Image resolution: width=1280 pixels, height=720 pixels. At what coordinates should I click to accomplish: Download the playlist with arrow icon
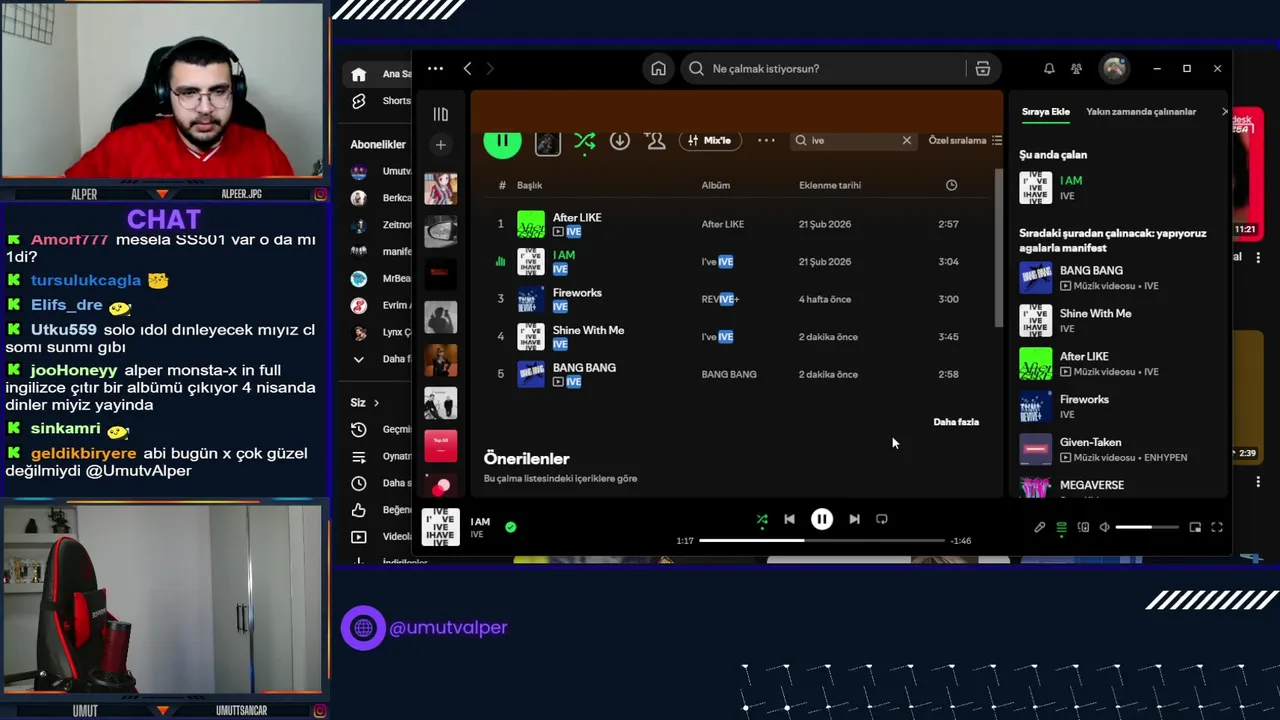point(620,141)
